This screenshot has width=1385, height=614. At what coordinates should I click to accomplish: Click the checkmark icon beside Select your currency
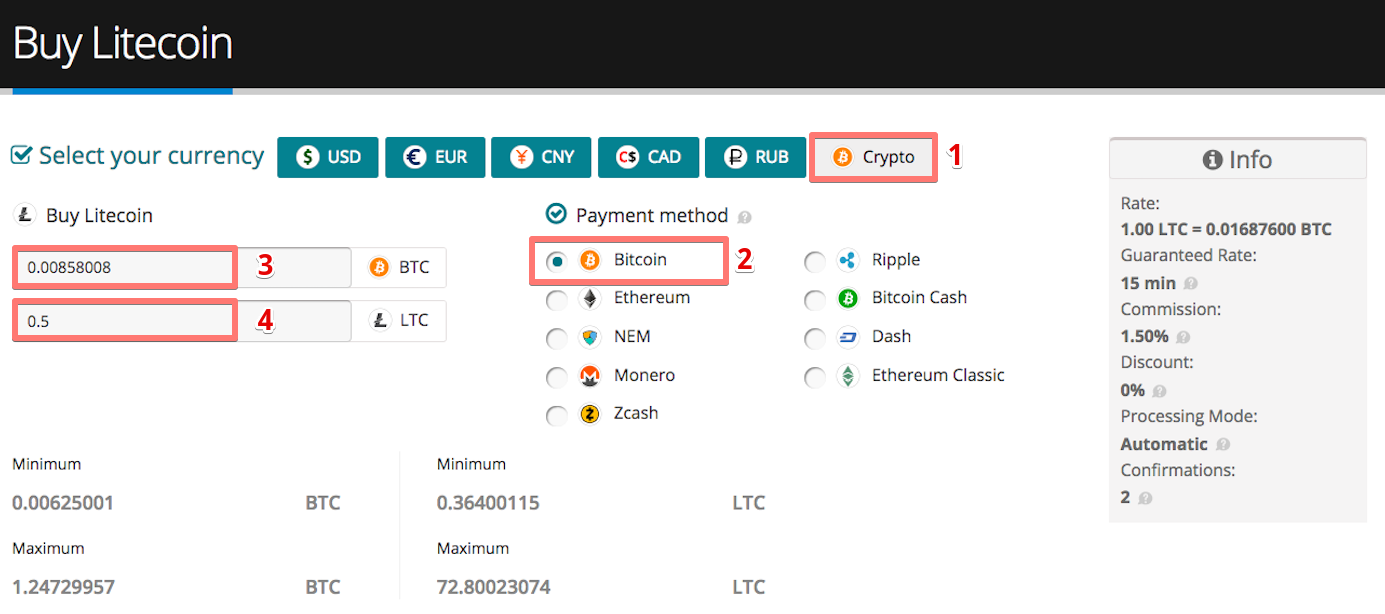pyautogui.click(x=21, y=156)
